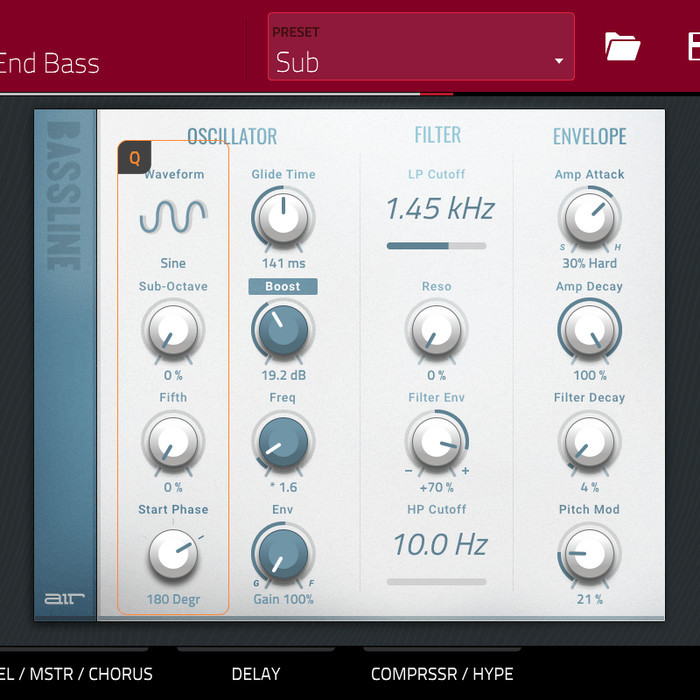
Task: Click the Sub-Octave knob
Action: click(173, 330)
